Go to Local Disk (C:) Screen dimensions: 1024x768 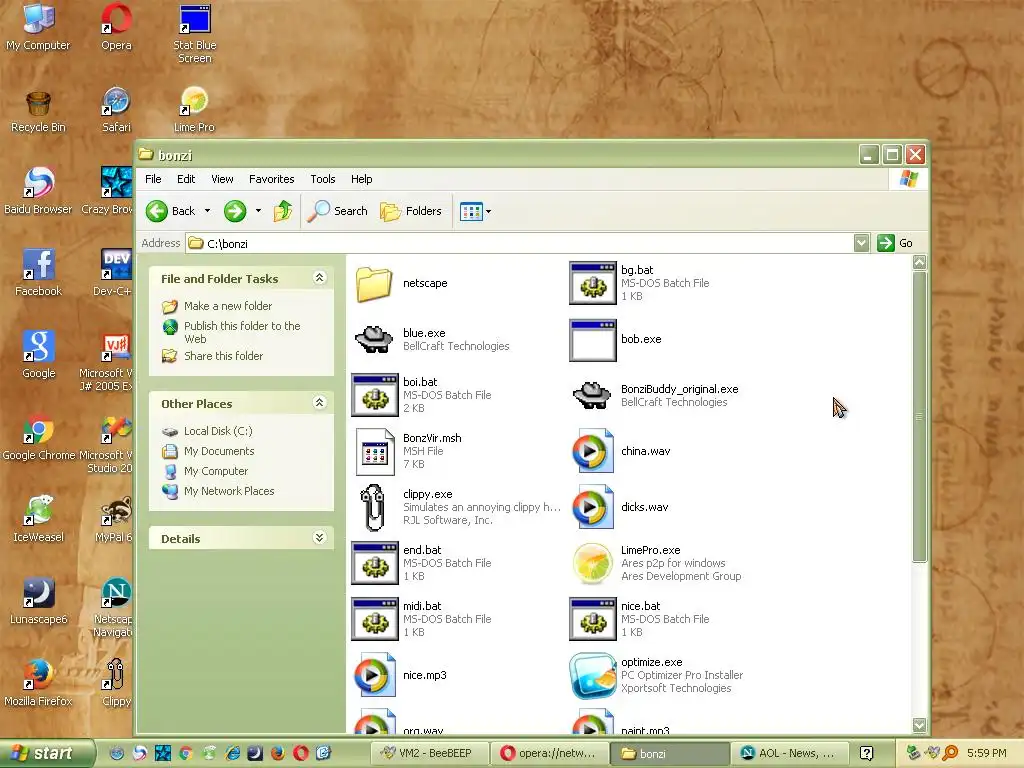(x=218, y=431)
